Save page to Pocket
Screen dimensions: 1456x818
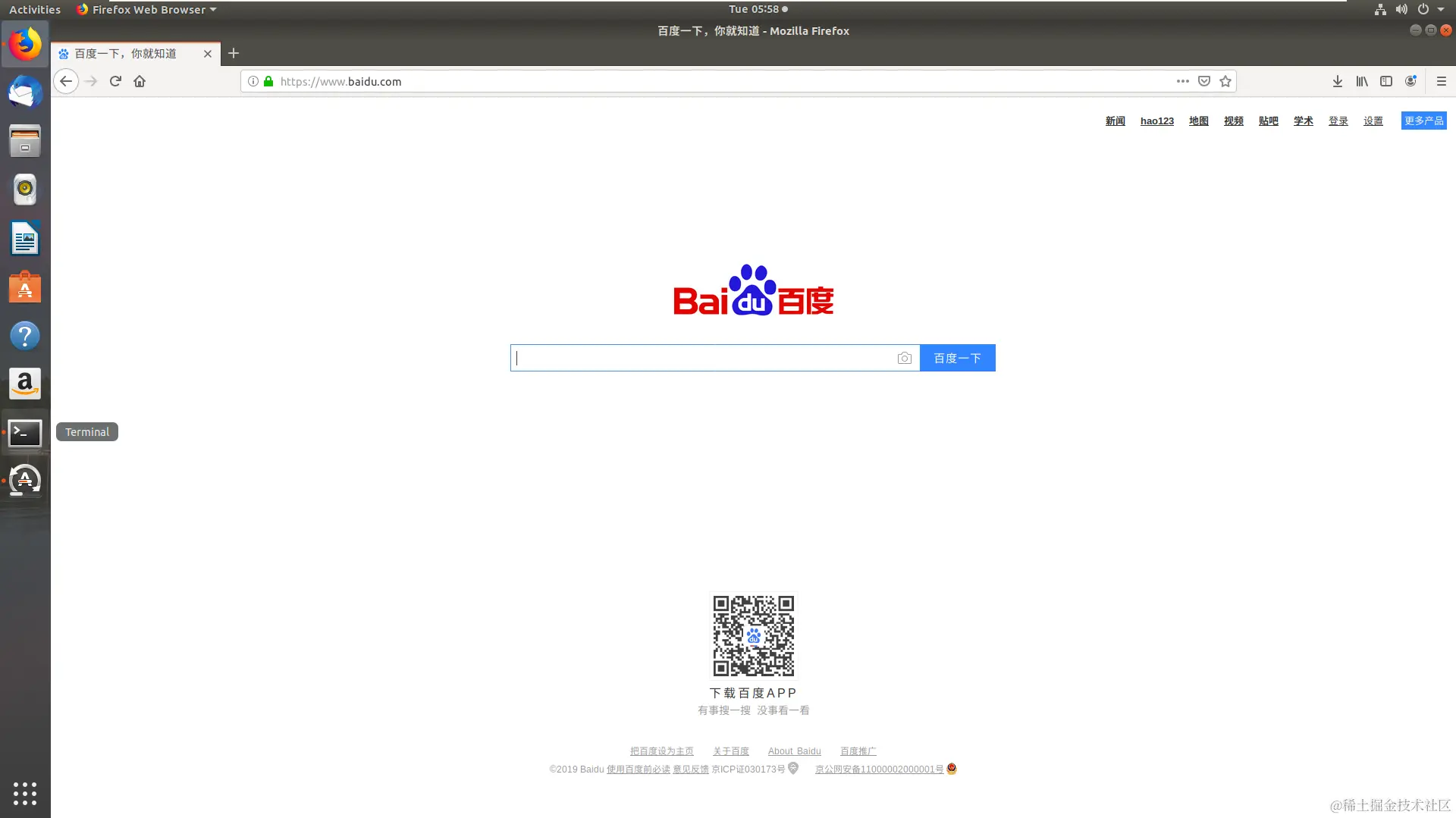[x=1204, y=81]
